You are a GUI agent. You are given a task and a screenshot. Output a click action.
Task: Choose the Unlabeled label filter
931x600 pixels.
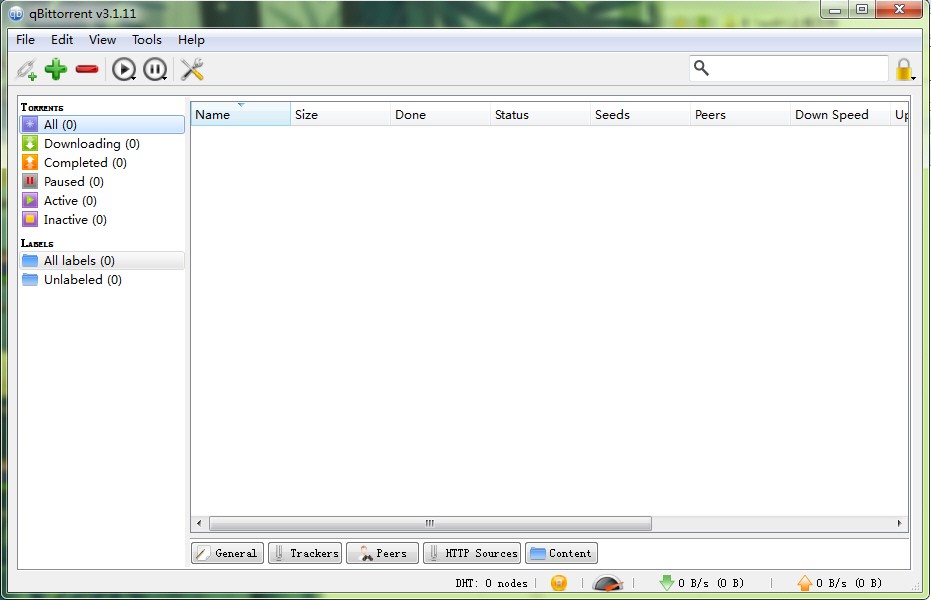(82, 280)
